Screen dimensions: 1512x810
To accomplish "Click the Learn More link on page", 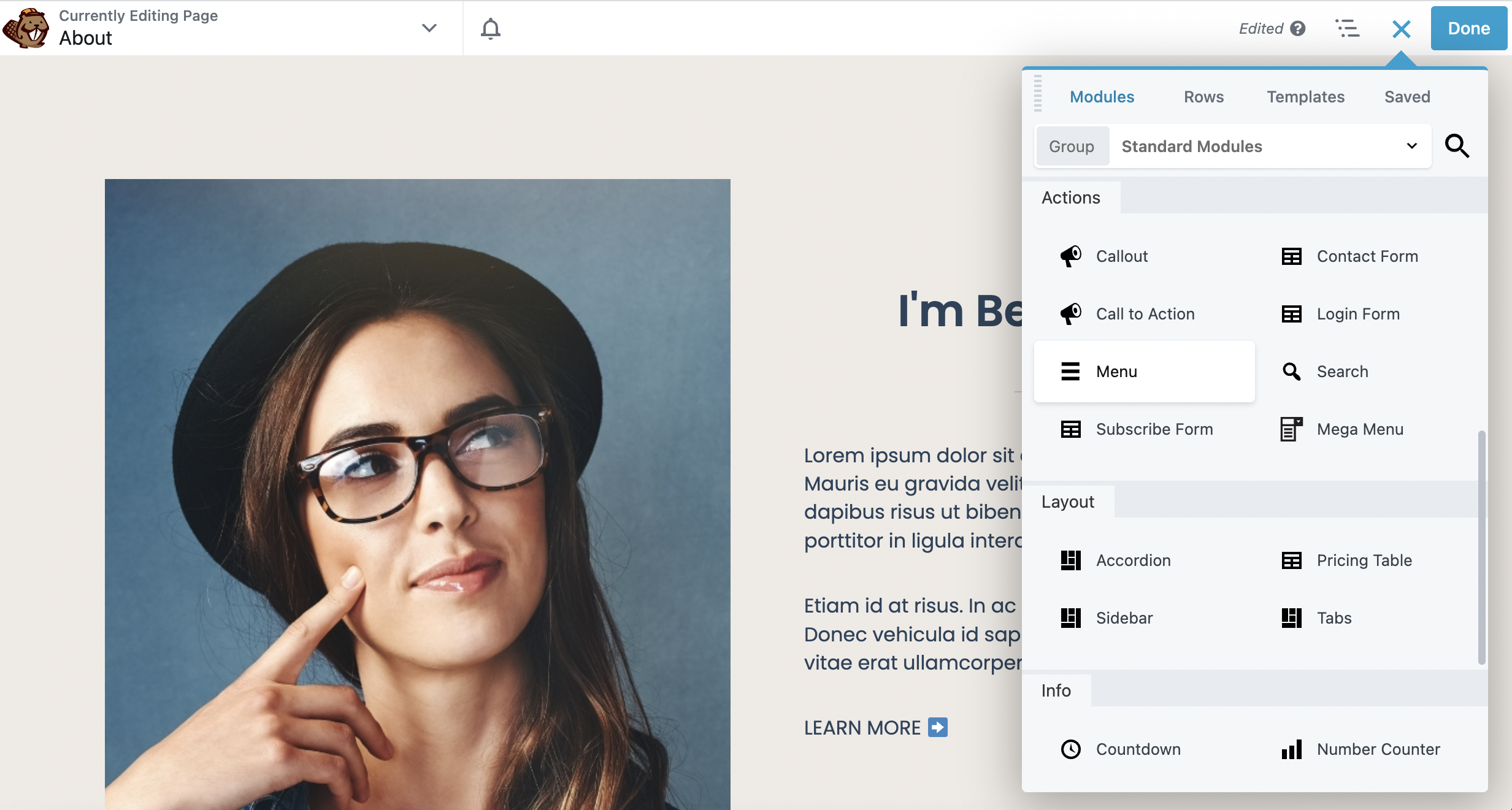I will [x=876, y=727].
